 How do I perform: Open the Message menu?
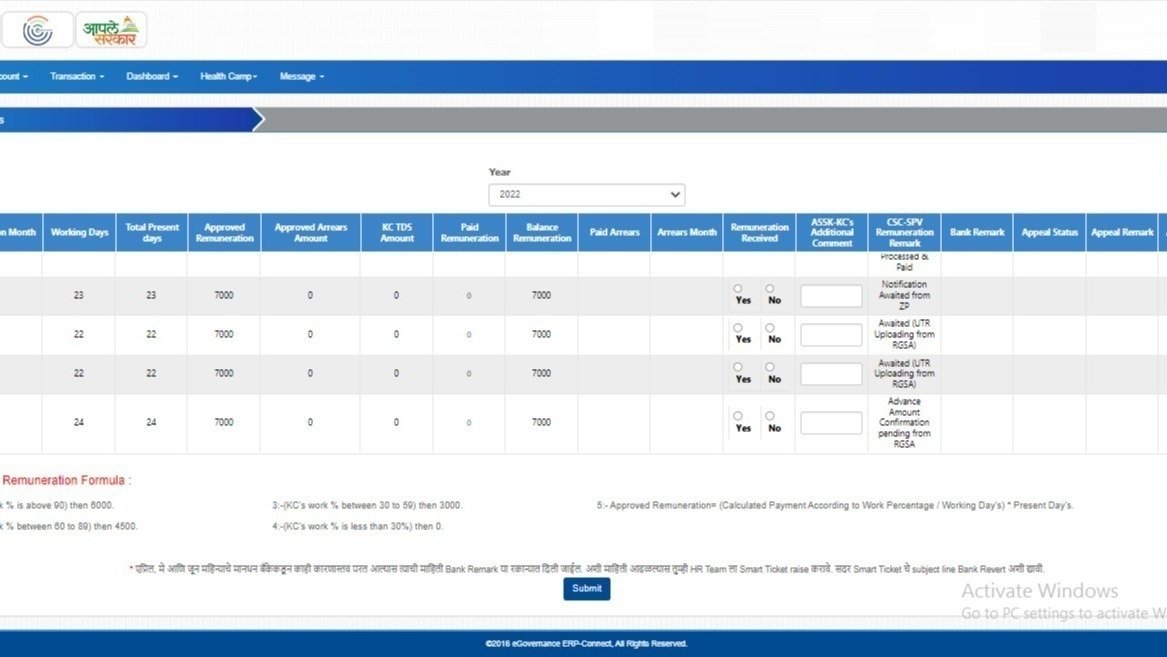click(x=299, y=76)
